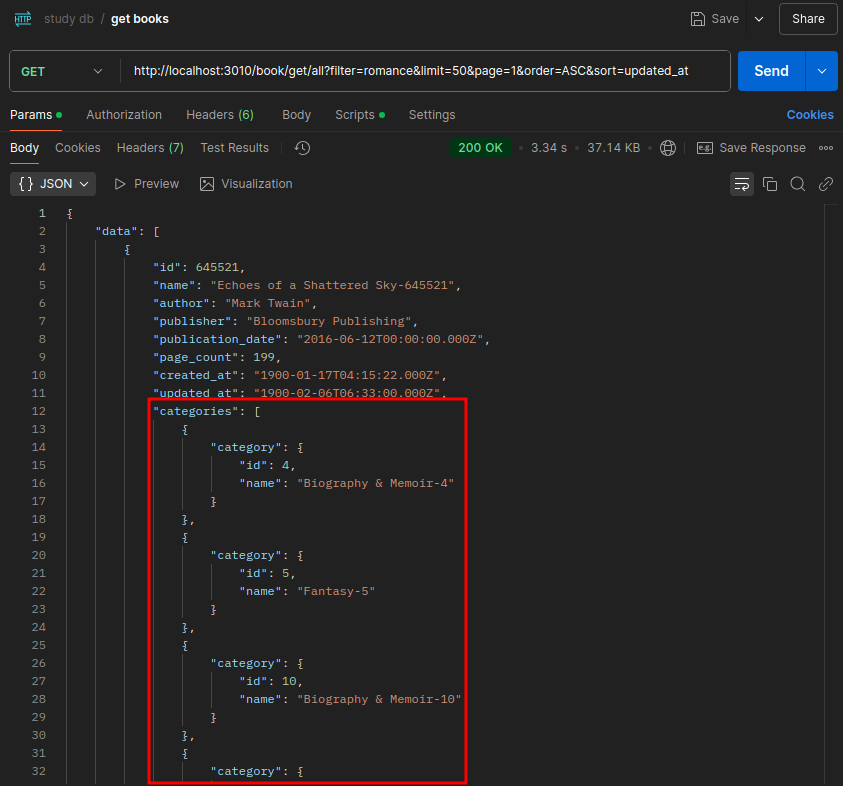Open the Visualization view
Viewport: 843px width, 786px height.
click(246, 184)
